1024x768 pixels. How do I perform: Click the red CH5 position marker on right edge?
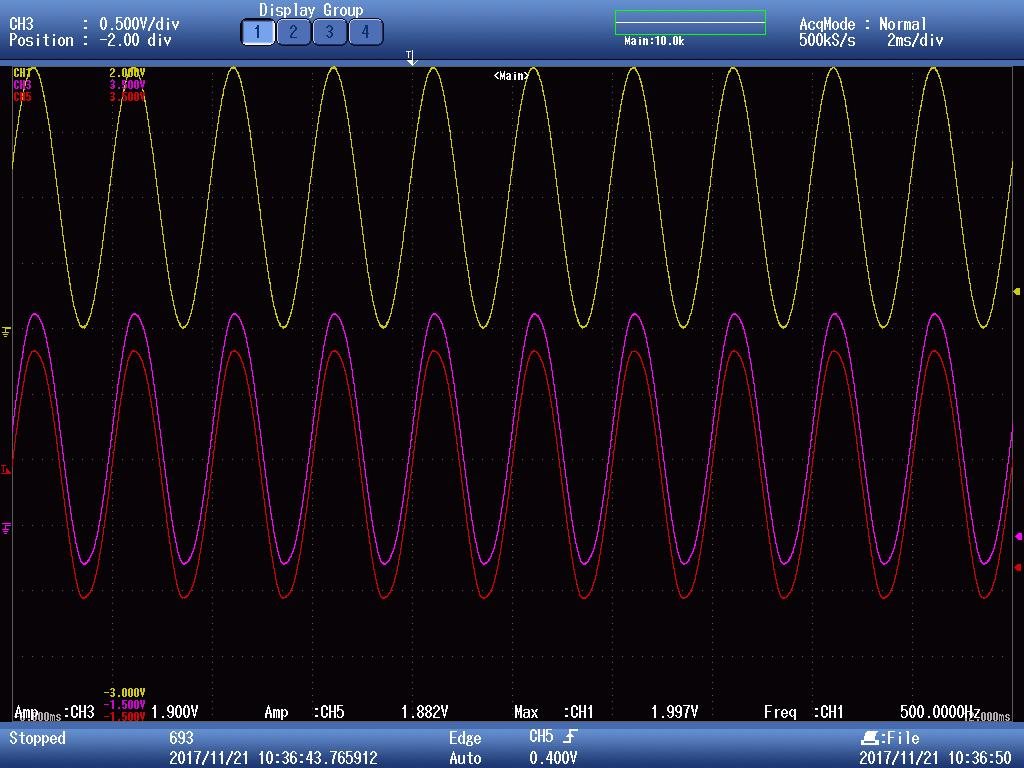pos(1018,568)
